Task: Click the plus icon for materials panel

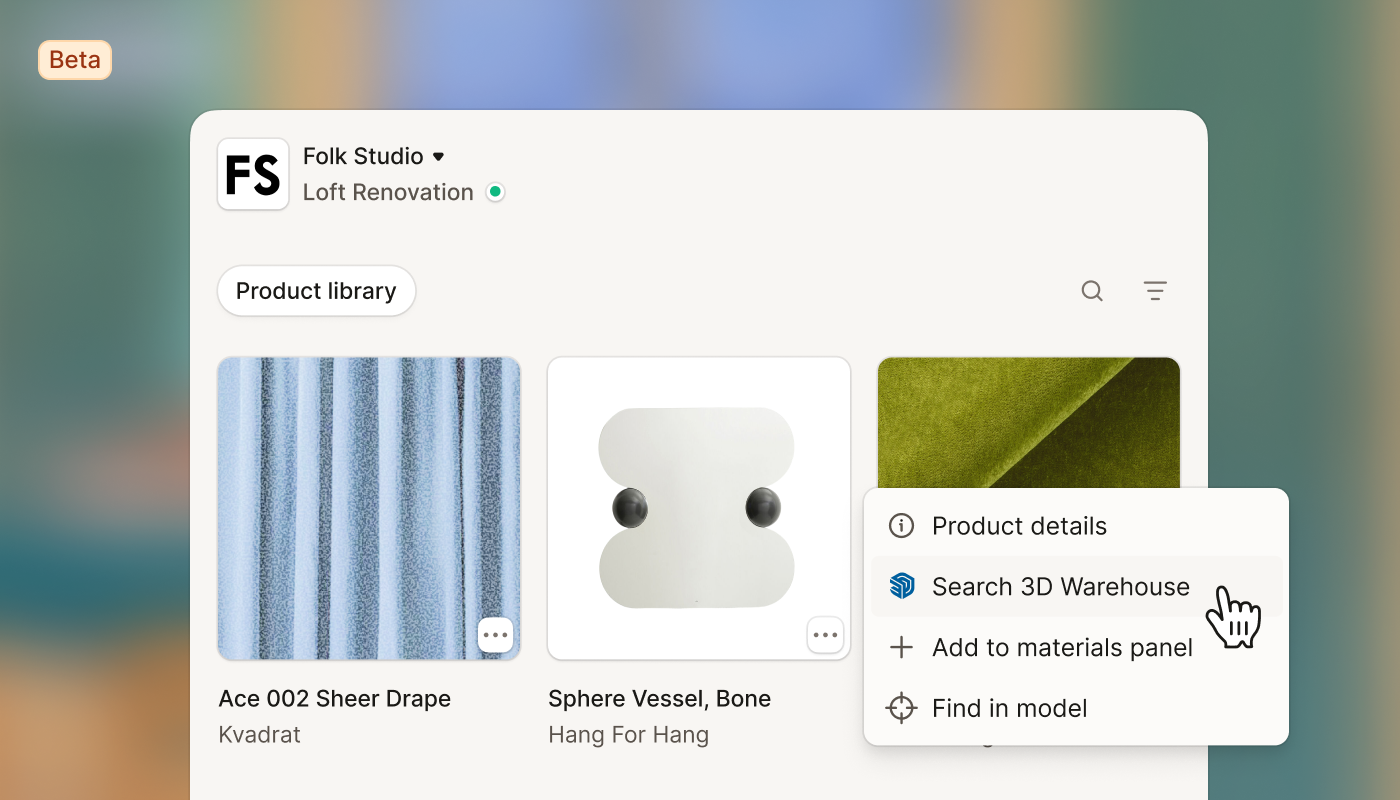Action: (x=902, y=648)
